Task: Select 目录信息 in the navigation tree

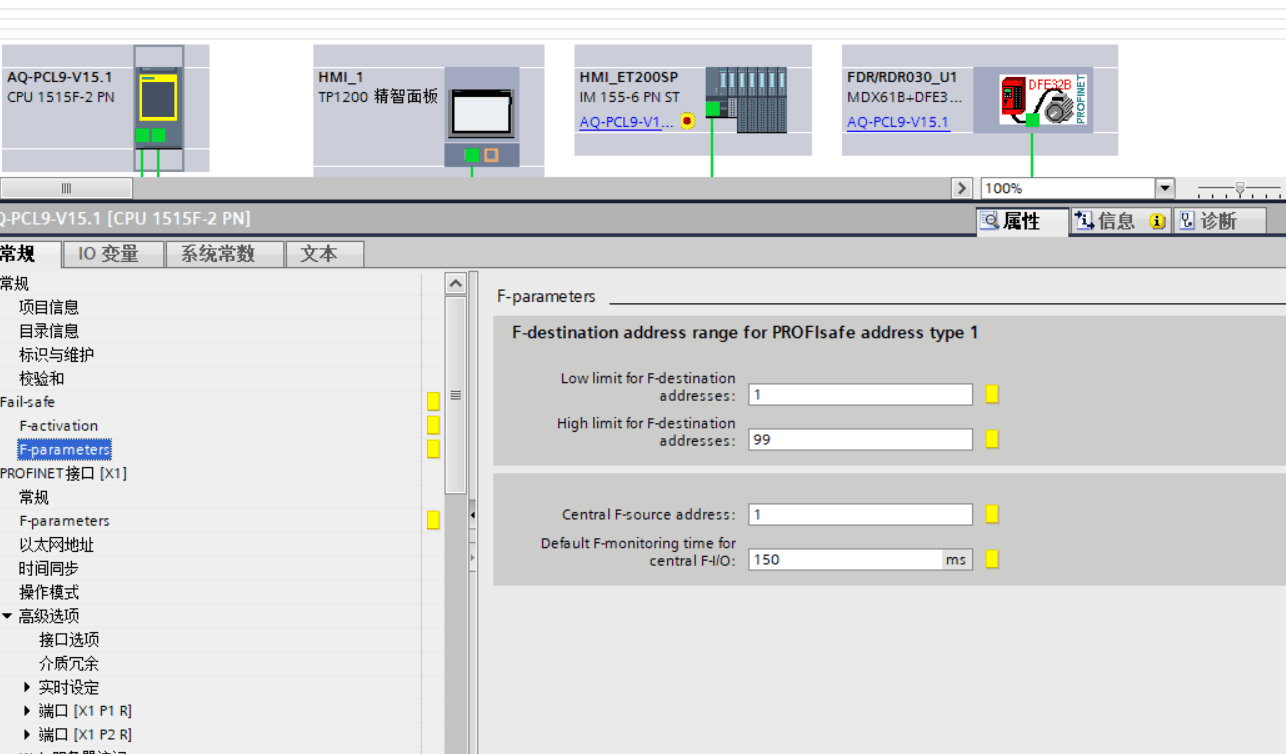Action: pyautogui.click(x=49, y=331)
